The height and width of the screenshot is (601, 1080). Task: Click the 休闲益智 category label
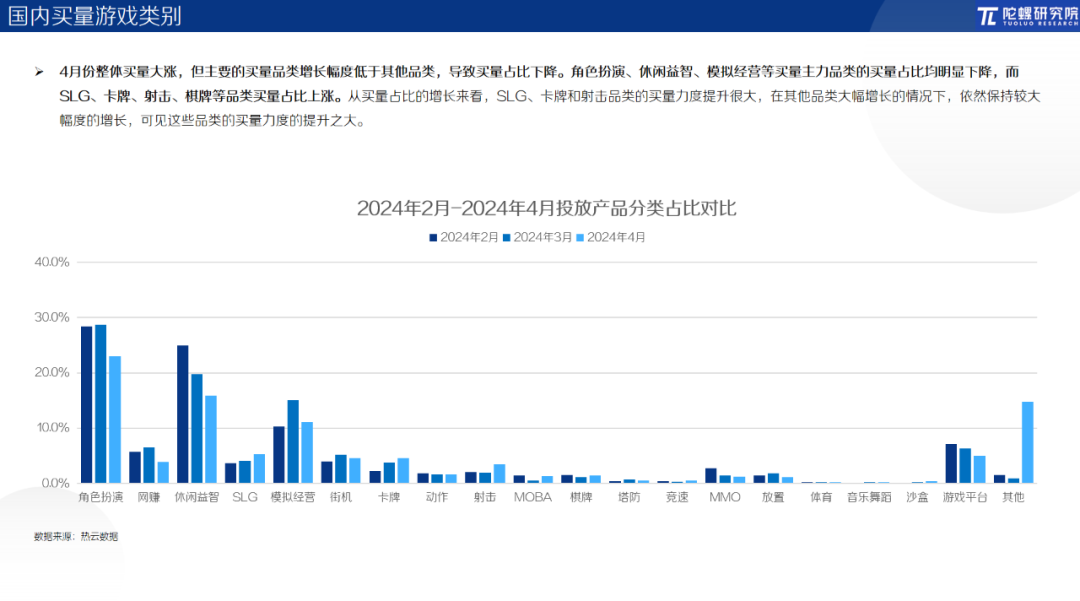tap(196, 497)
